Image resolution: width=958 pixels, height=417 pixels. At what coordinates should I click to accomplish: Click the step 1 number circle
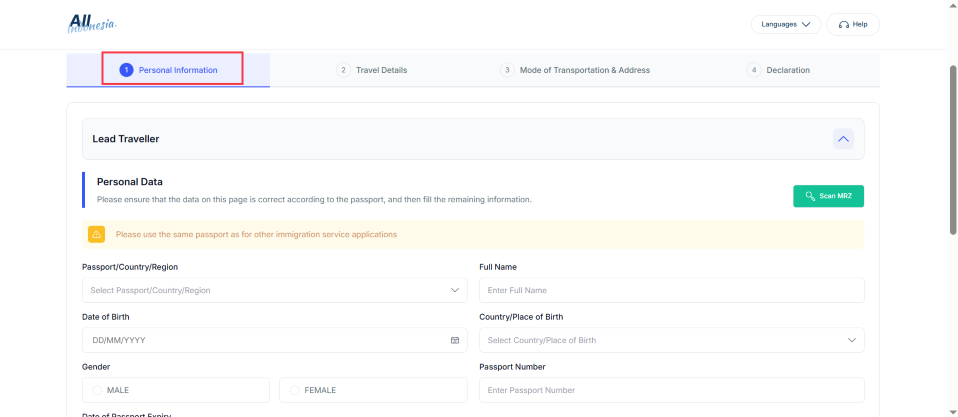click(126, 70)
